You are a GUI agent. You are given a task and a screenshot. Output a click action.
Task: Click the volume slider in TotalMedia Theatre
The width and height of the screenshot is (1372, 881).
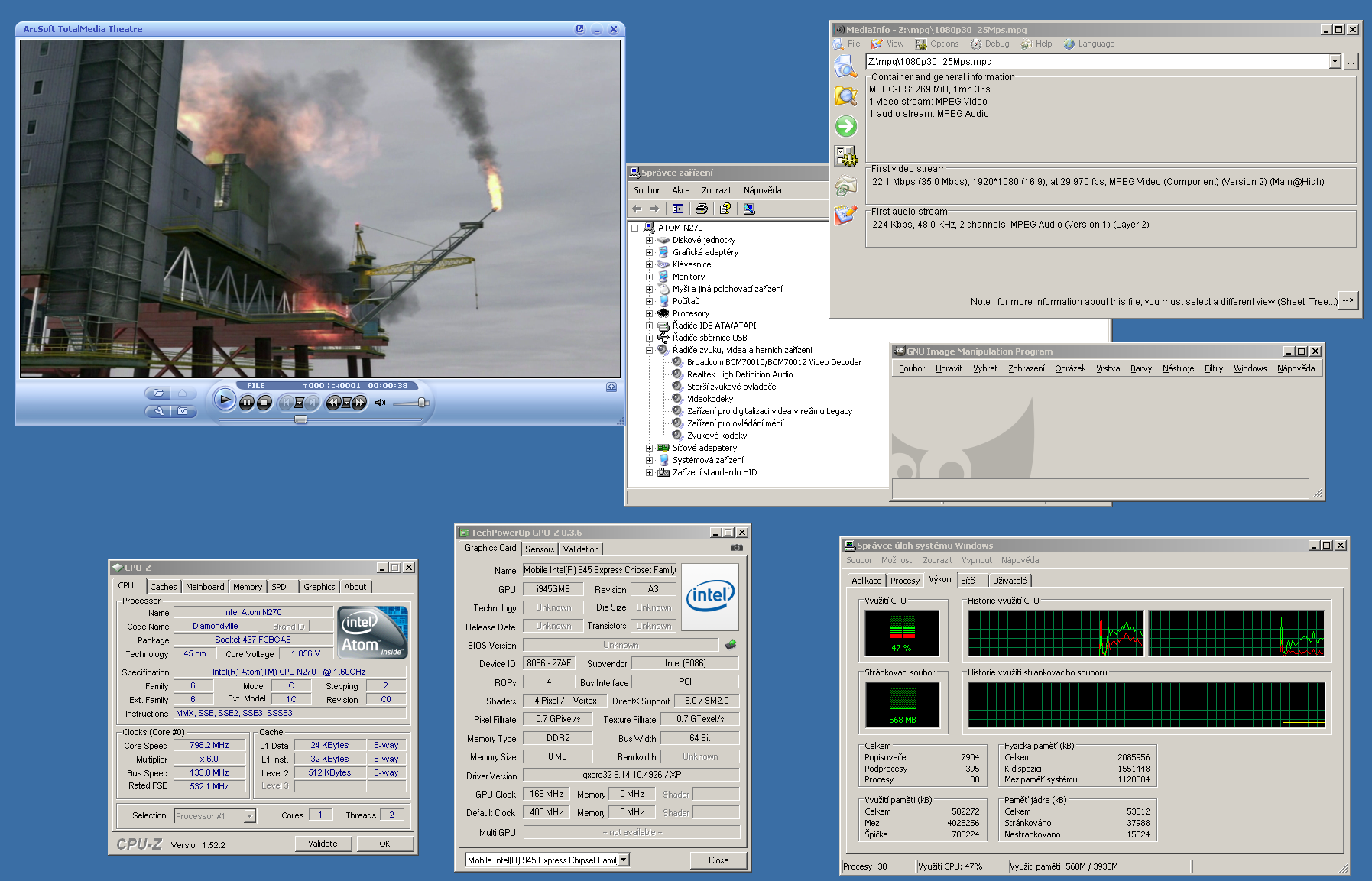point(410,403)
